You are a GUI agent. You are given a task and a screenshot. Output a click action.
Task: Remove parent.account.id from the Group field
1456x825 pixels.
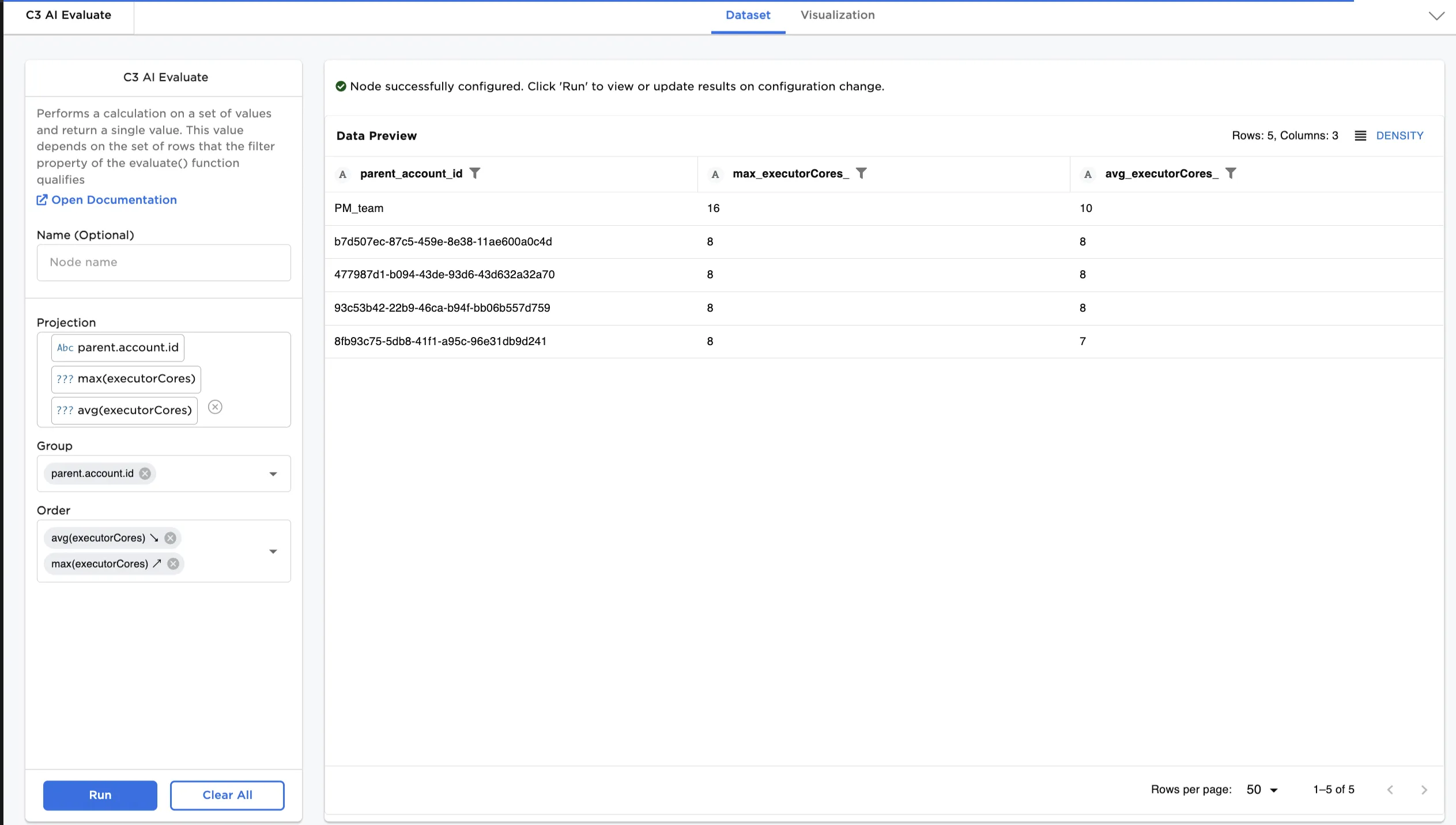point(145,474)
